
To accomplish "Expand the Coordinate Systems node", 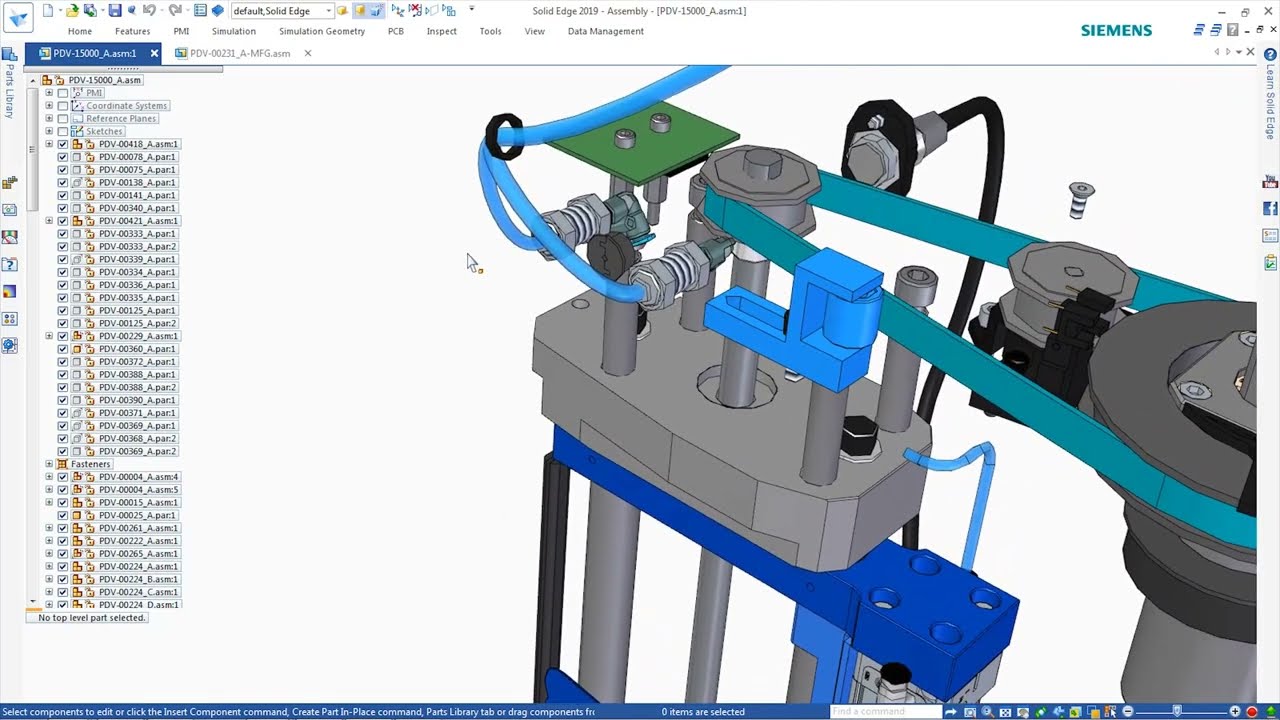I will [49, 106].
